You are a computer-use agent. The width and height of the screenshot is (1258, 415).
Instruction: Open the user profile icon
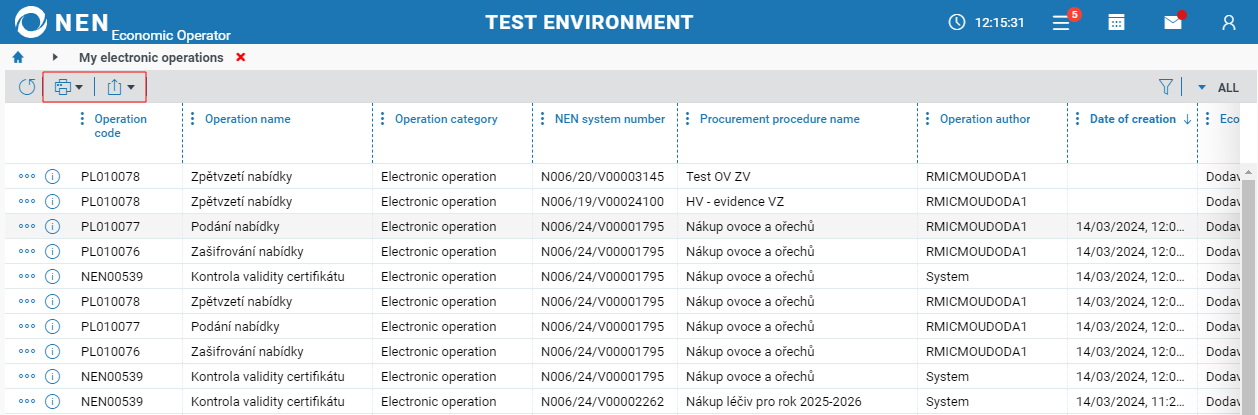click(x=1229, y=22)
